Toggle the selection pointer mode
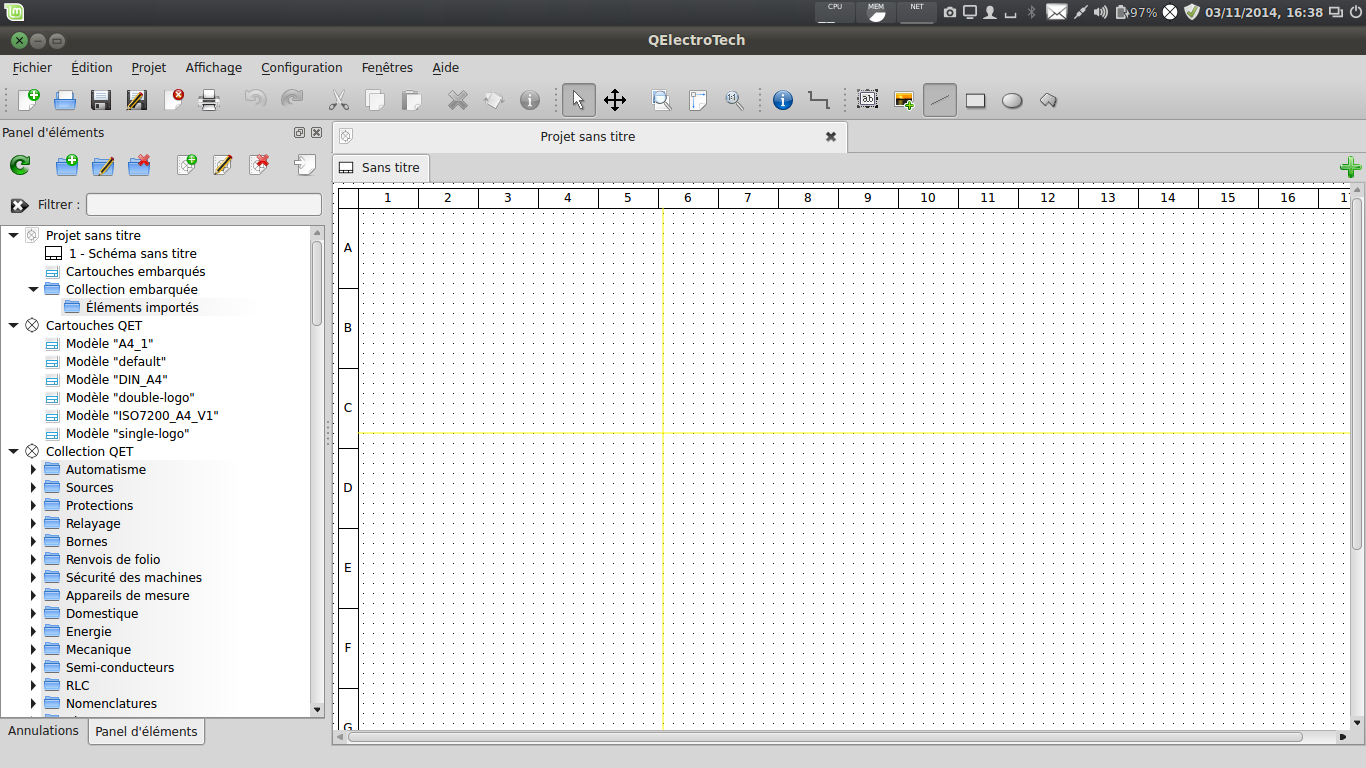 click(578, 100)
